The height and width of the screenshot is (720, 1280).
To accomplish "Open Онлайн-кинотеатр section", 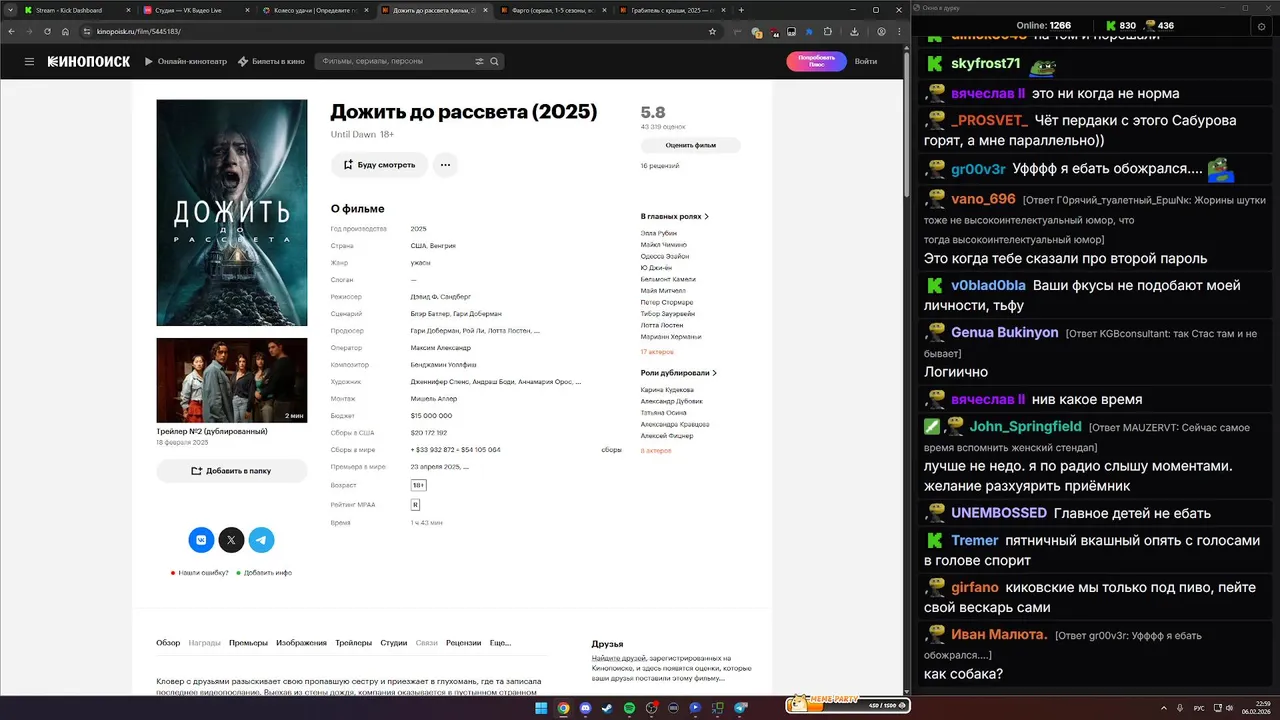I will 185,61.
